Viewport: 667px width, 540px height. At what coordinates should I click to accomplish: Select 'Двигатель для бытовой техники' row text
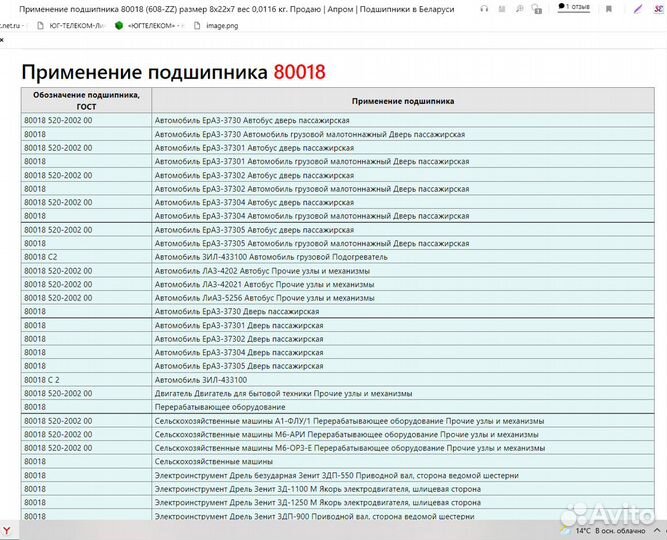(x=283, y=394)
